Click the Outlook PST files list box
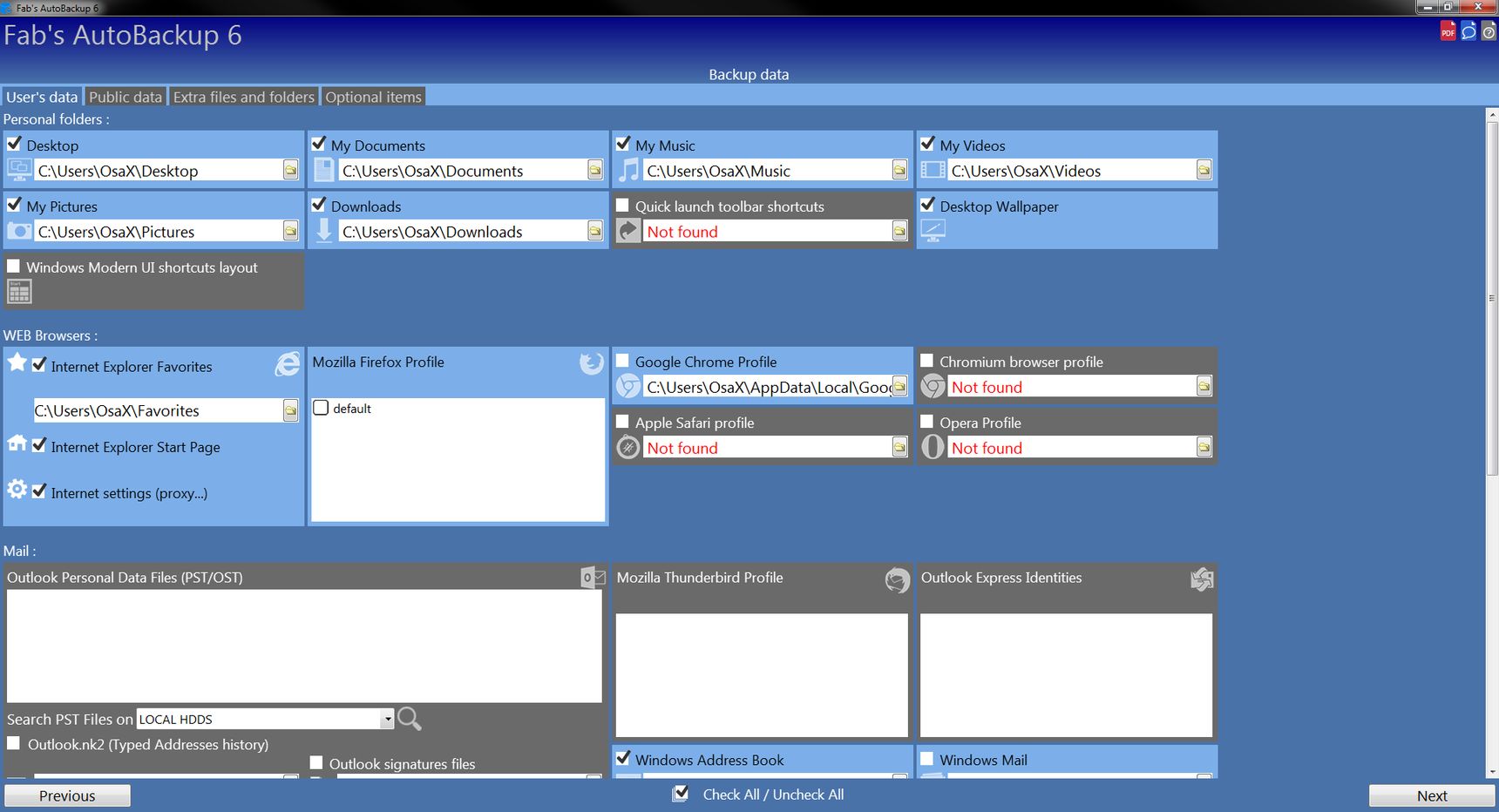 pyautogui.click(x=304, y=646)
